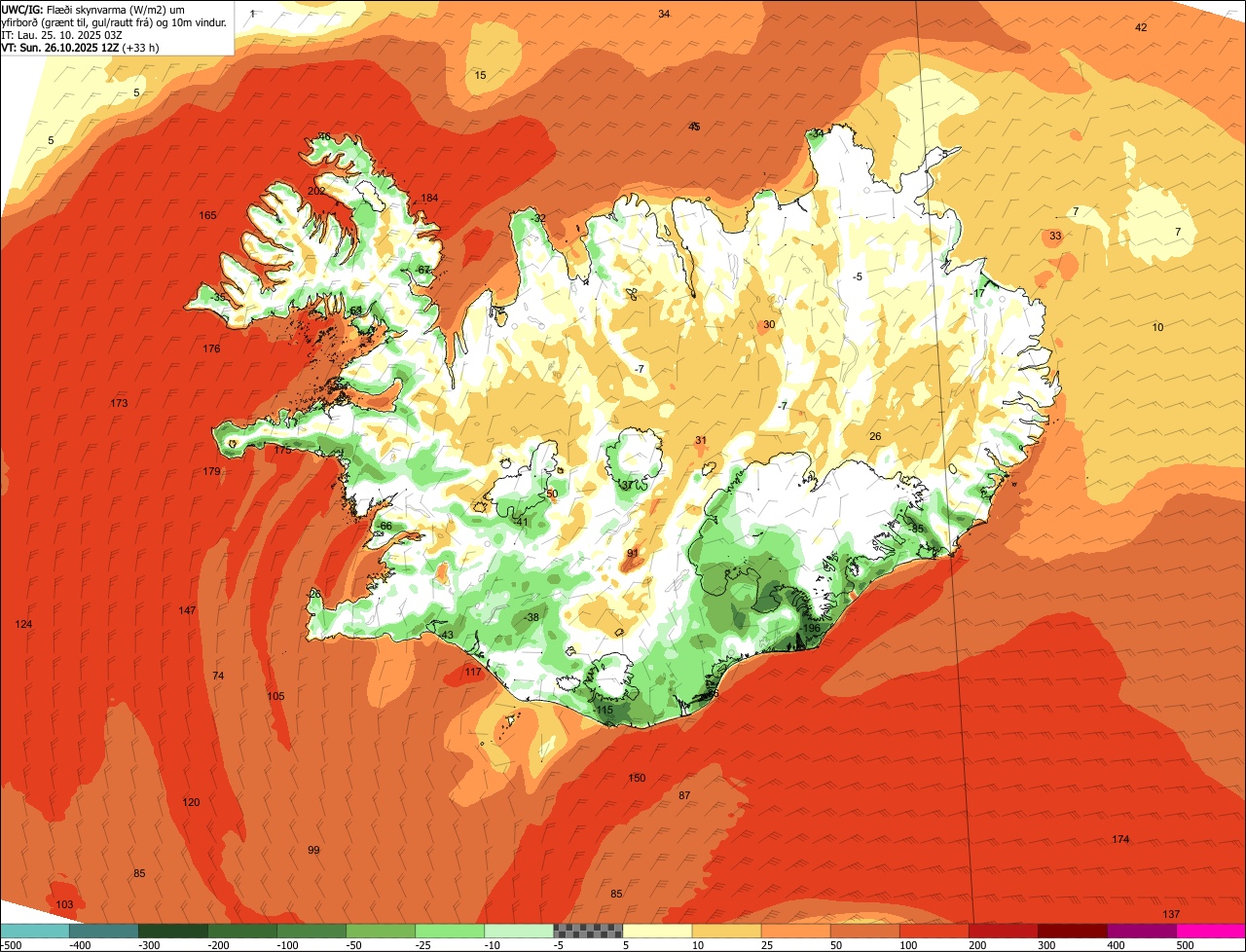Click the map value 42 at top right
The width and height of the screenshot is (1246, 952).
tap(1141, 27)
